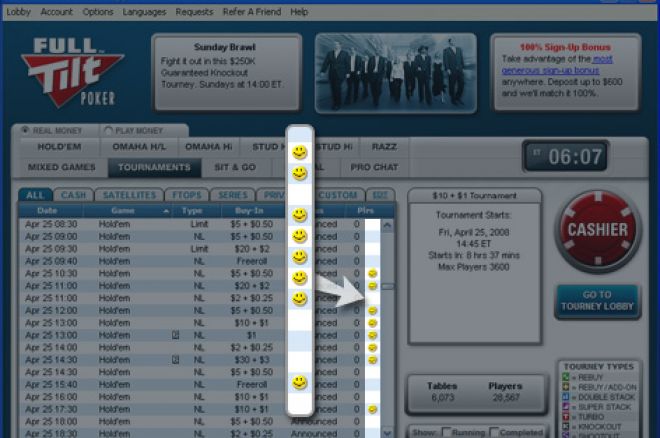Open the Help menu

pyautogui.click(x=299, y=12)
